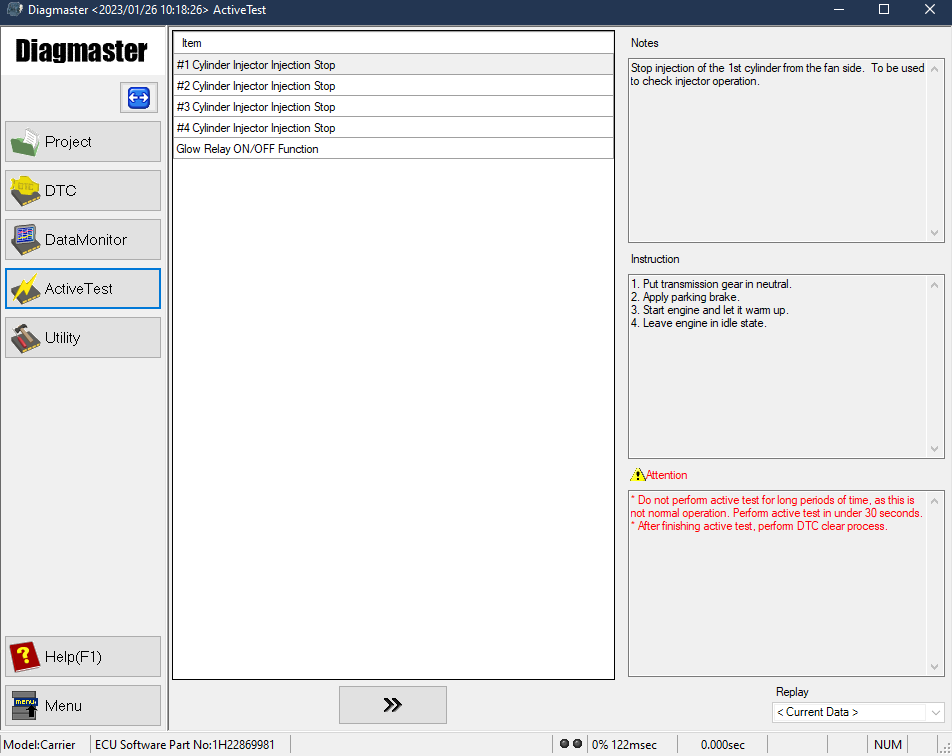Viewport: 952px width, 756px height.
Task: Click the yellow DTC engine icon
Action: [25, 191]
